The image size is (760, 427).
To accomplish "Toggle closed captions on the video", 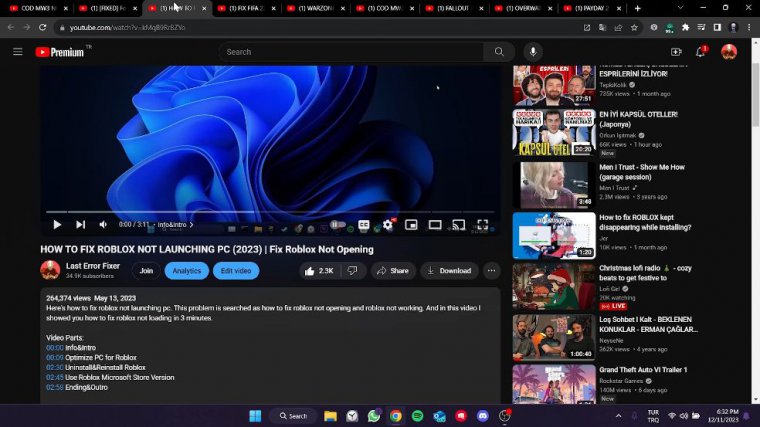I will tap(364, 225).
